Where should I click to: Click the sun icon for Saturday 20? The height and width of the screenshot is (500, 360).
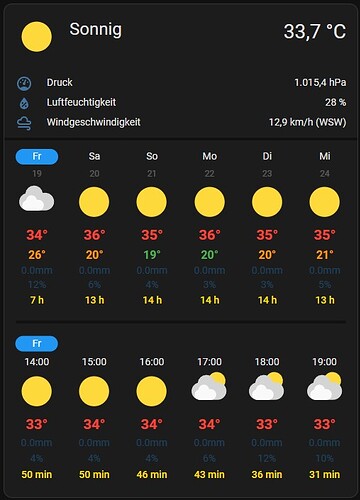pos(94,202)
